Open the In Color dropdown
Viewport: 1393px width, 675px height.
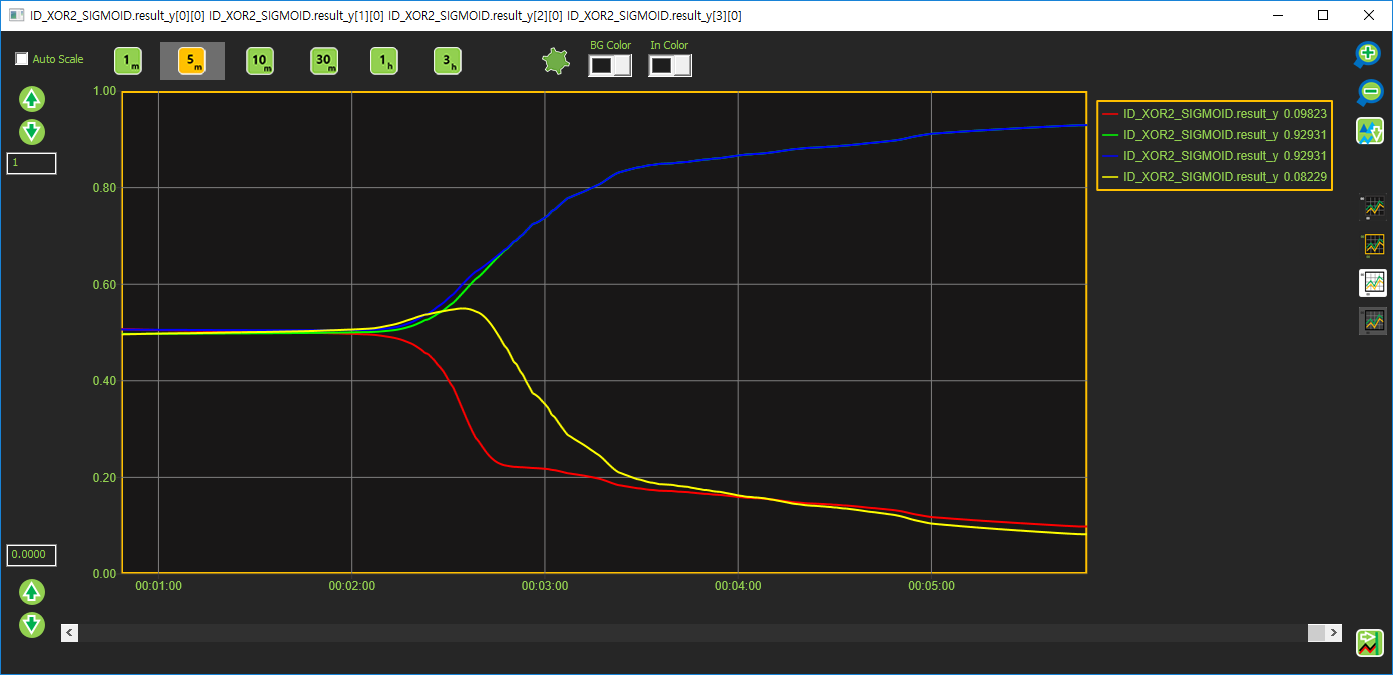pos(670,66)
